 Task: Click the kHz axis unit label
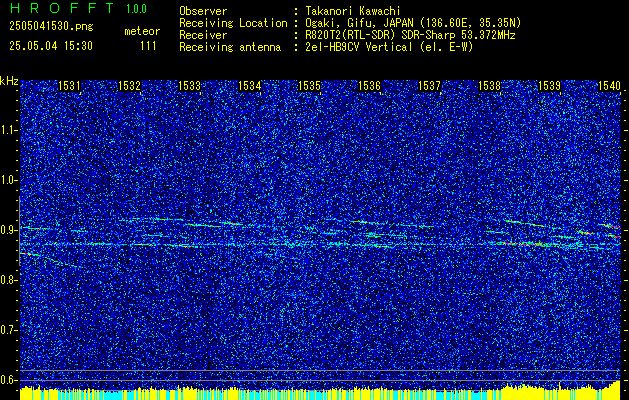[x=9, y=81]
